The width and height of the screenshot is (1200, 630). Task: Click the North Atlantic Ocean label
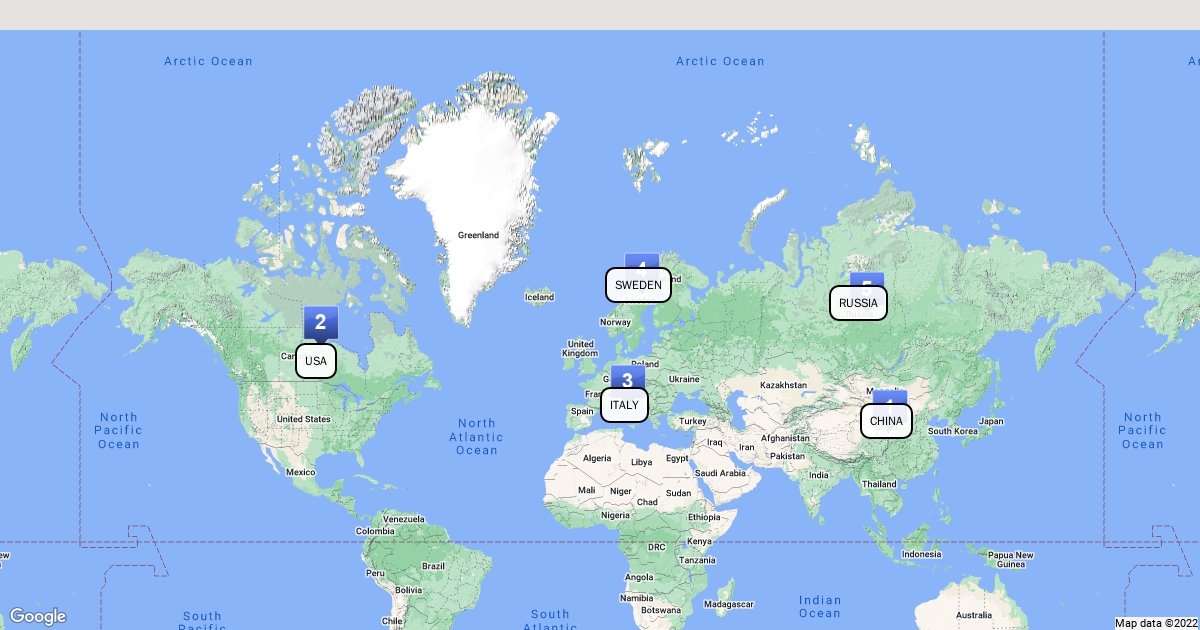pos(476,437)
